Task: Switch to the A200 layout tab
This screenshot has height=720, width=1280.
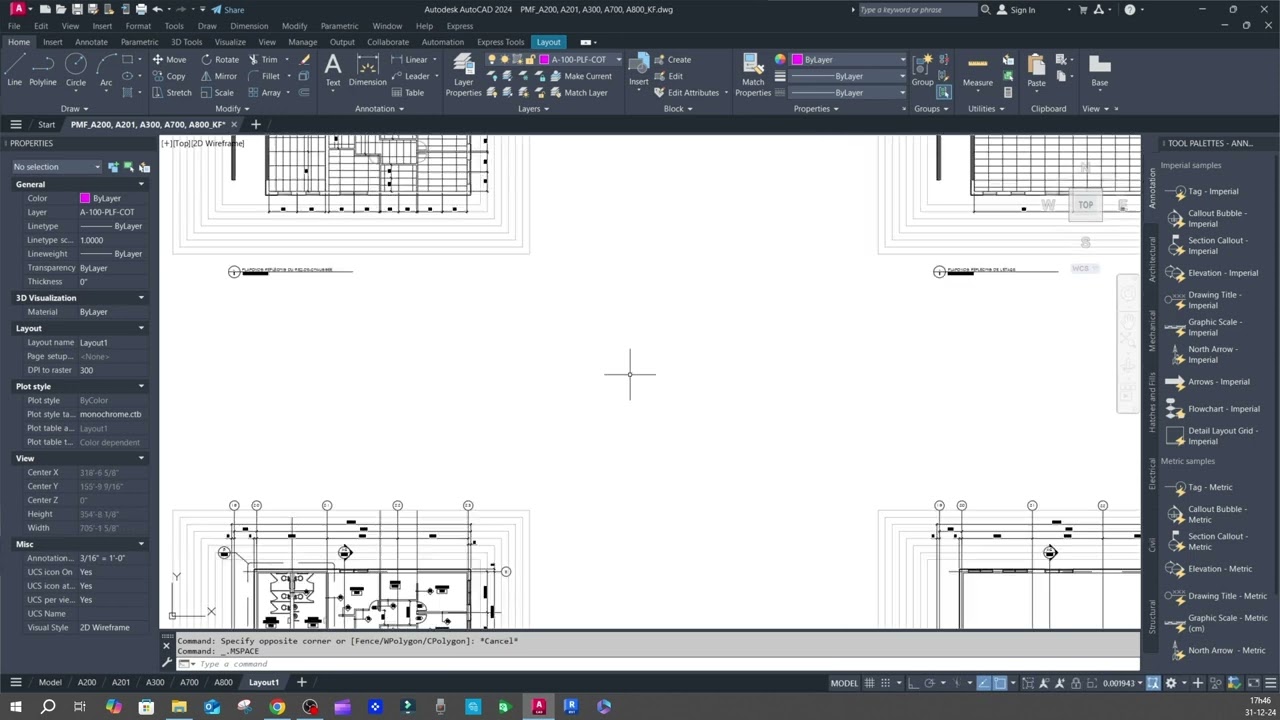Action: (x=87, y=683)
